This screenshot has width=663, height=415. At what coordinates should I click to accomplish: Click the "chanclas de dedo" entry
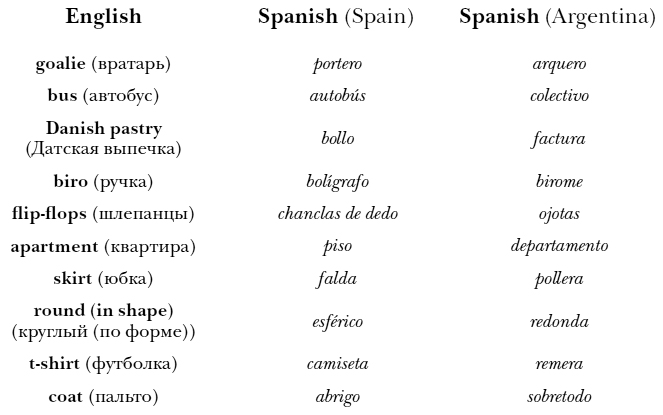pyautogui.click(x=337, y=214)
